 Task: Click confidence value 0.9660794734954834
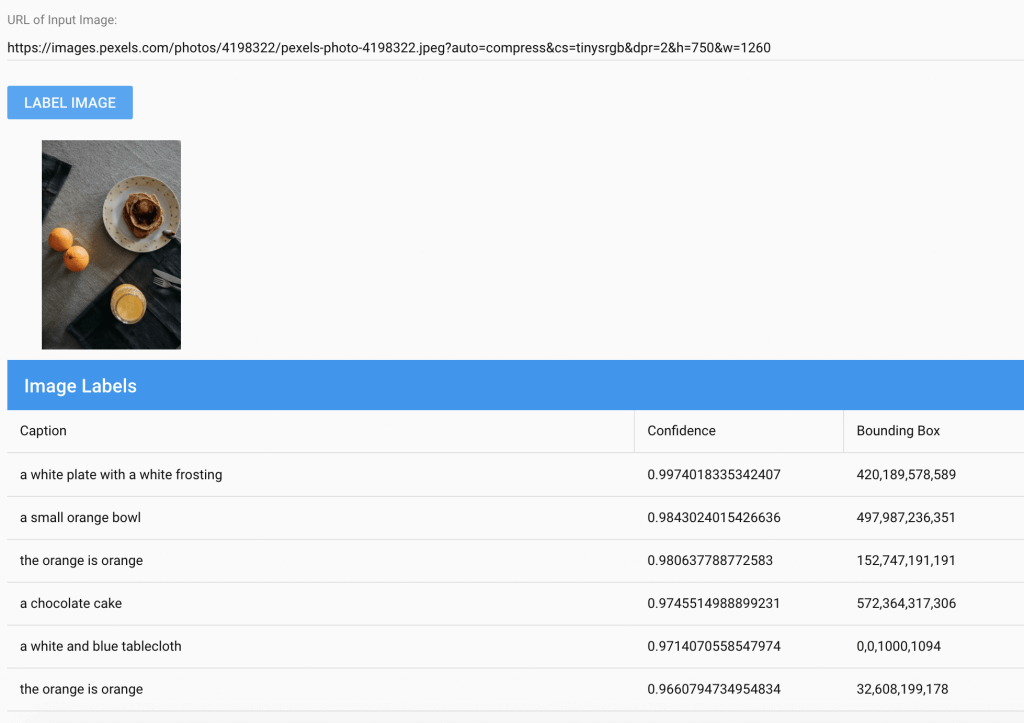(x=714, y=689)
